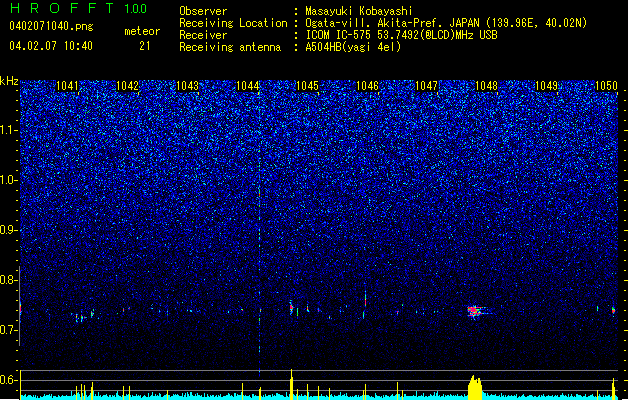
Task: Click the 1048 time marker
Action: pyautogui.click(x=486, y=86)
